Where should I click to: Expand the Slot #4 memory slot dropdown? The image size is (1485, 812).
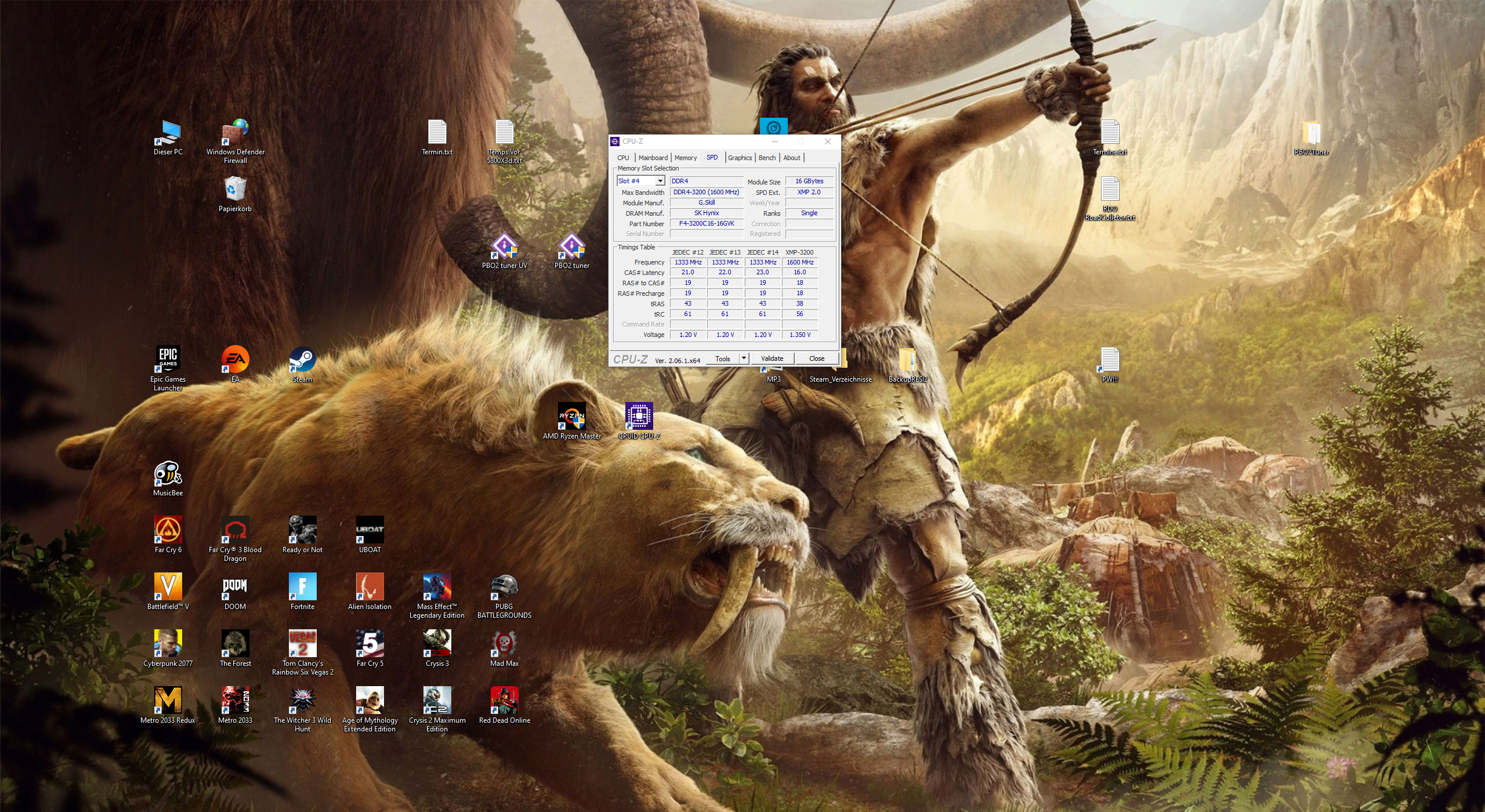pyautogui.click(x=660, y=182)
